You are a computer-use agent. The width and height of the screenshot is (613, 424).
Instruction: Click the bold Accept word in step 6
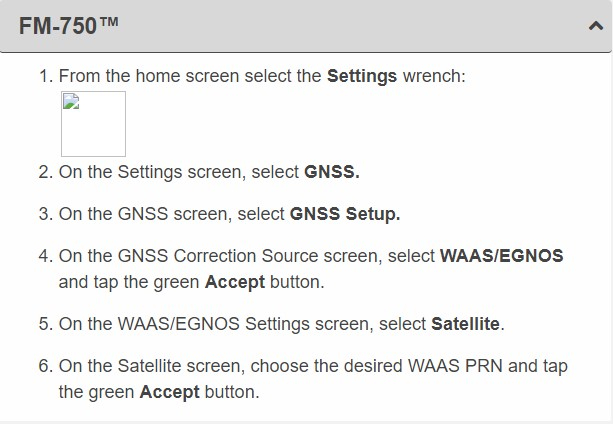(x=169, y=392)
